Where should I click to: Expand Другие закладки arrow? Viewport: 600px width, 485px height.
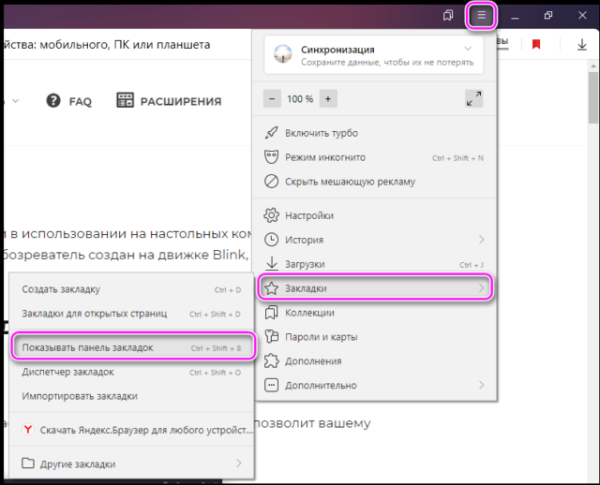pyautogui.click(x=239, y=463)
